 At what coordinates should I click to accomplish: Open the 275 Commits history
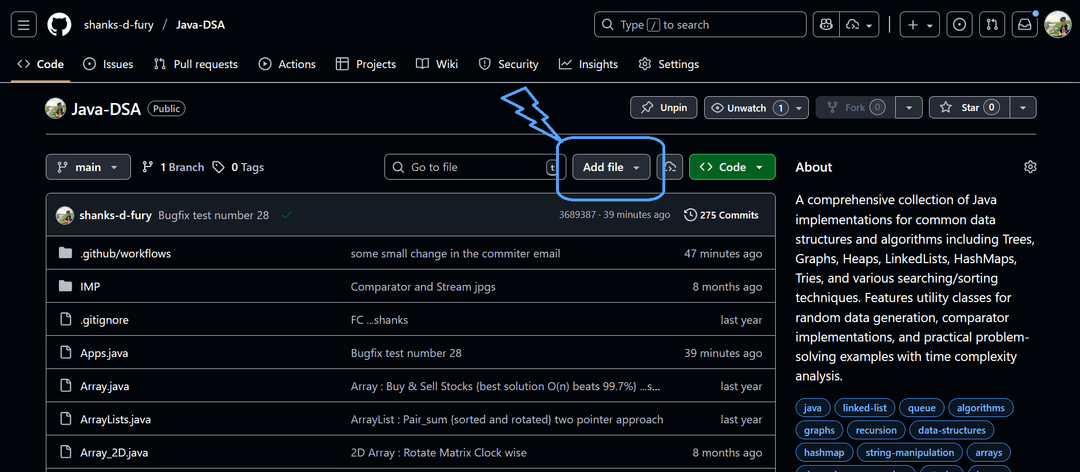721,215
